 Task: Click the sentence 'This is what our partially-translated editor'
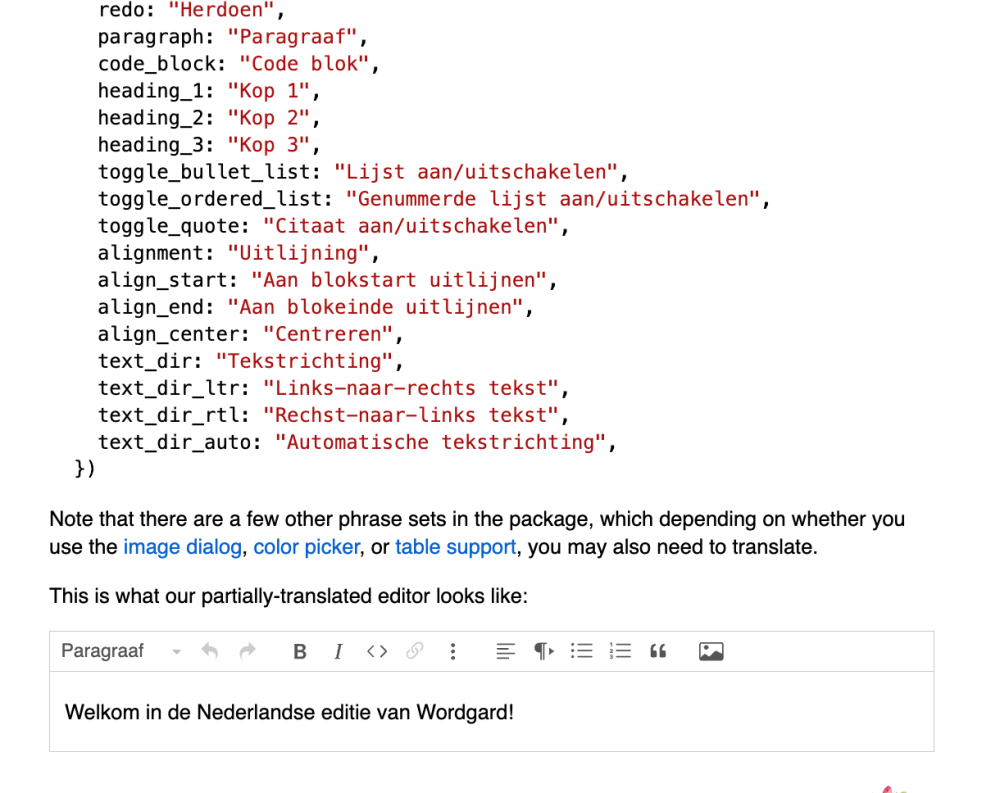click(288, 596)
